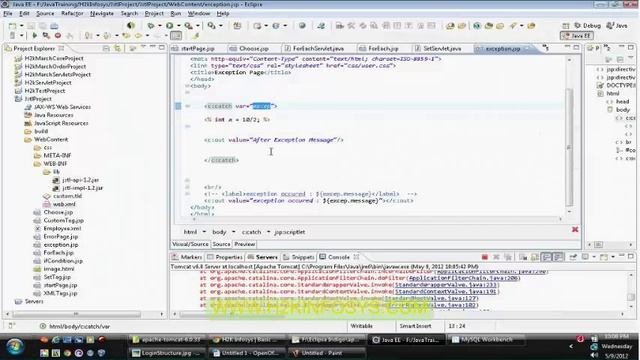640x360 pixels.
Task: Click the Save toolbar icon
Action: point(31,26)
